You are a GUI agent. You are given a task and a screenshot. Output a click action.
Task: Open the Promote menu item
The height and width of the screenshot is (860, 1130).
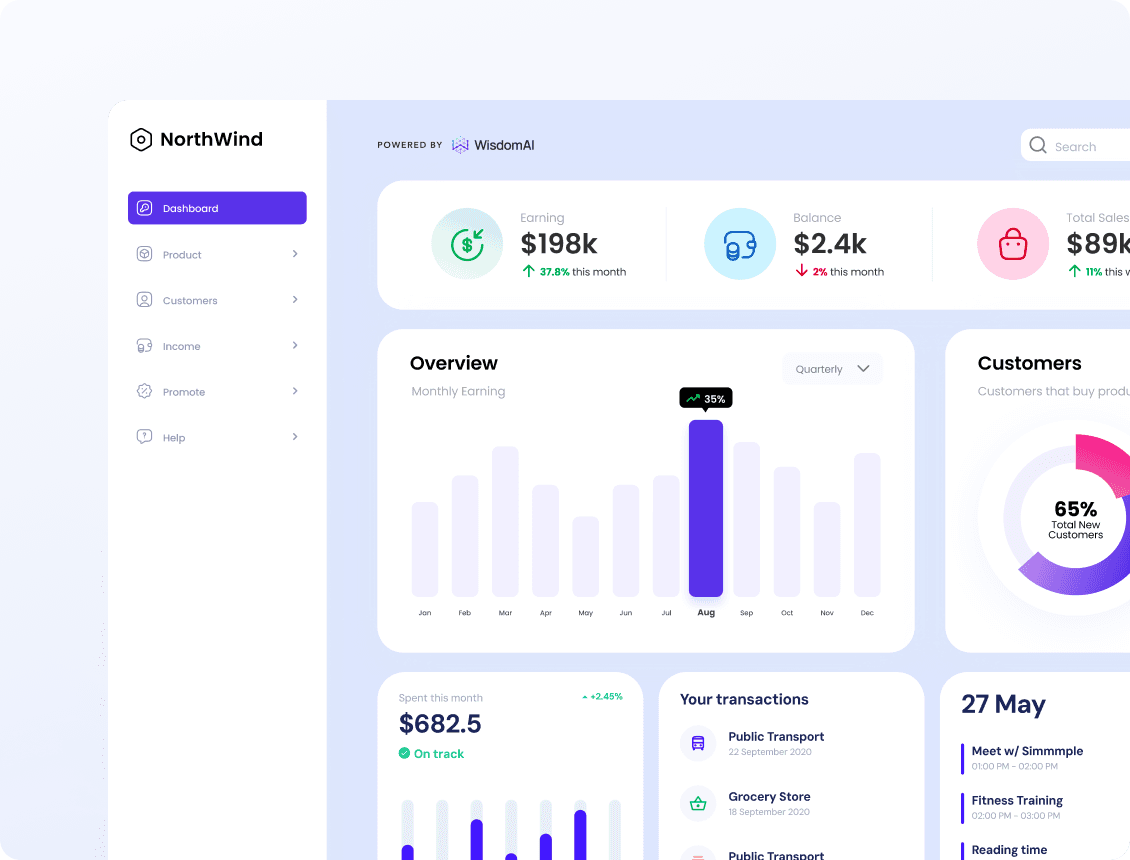(x=217, y=391)
